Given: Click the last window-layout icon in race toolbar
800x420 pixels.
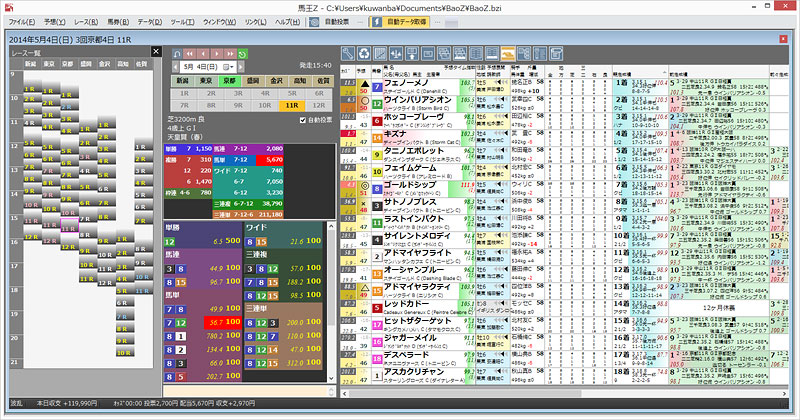Looking at the screenshot, I should pyautogui.click(x=556, y=54).
